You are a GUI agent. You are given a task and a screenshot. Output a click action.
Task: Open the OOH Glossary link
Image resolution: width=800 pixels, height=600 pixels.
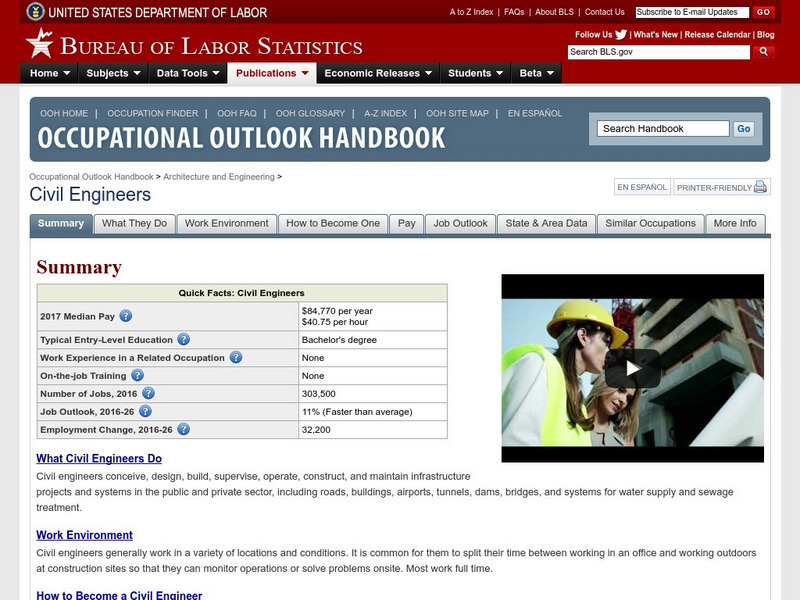pos(311,113)
